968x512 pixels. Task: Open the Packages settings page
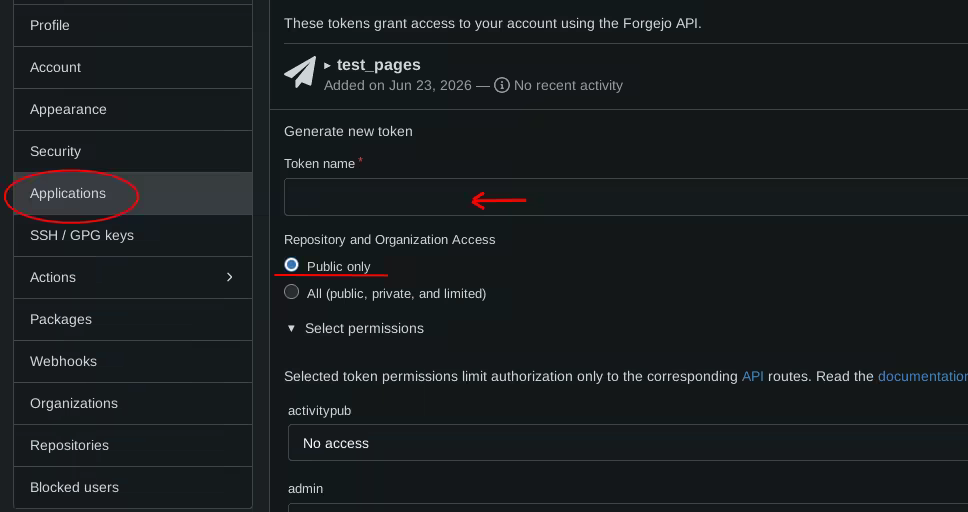coord(133,319)
